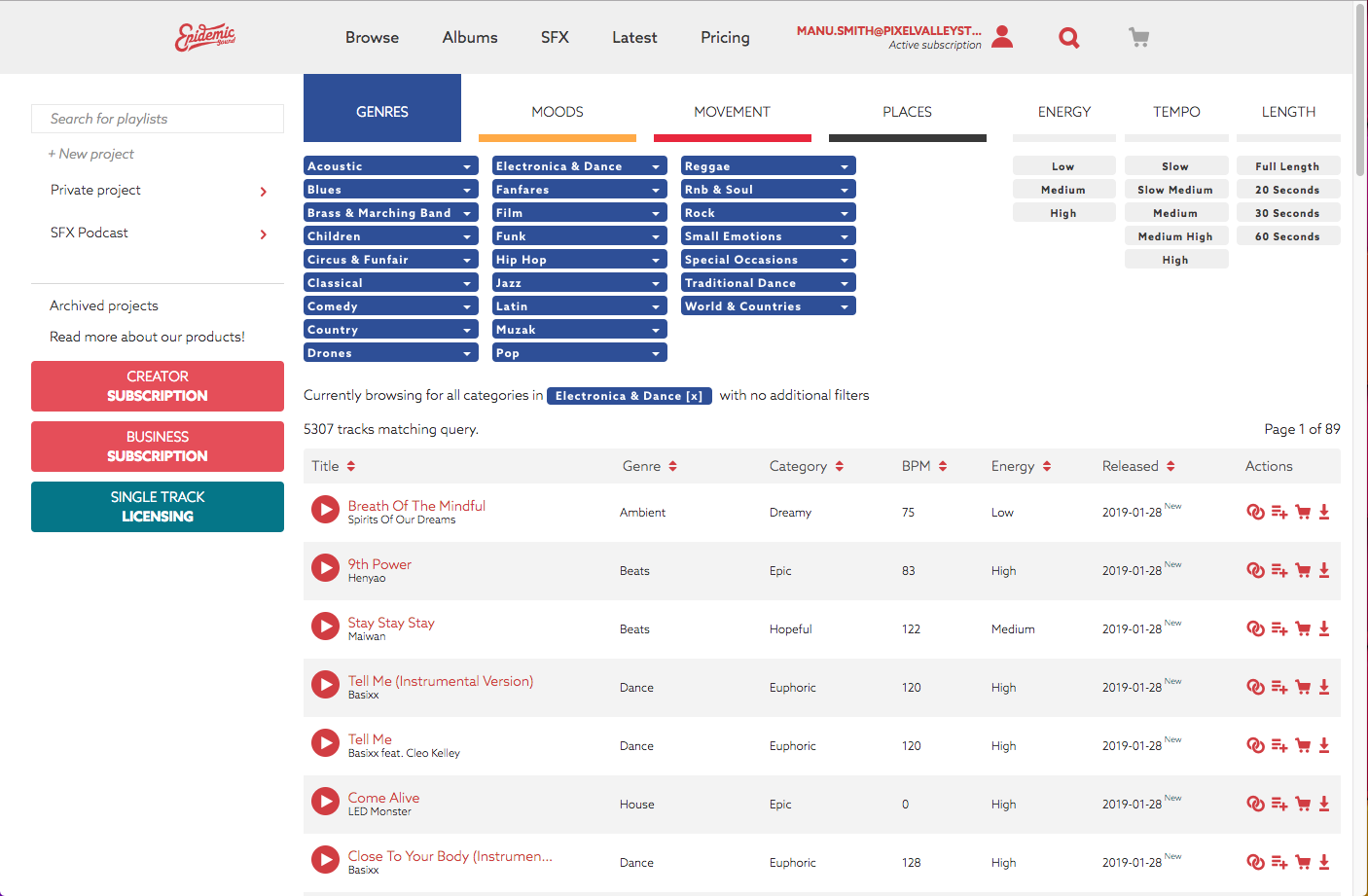
Task: Play the track Breath Of The Mindful
Action: (x=325, y=510)
